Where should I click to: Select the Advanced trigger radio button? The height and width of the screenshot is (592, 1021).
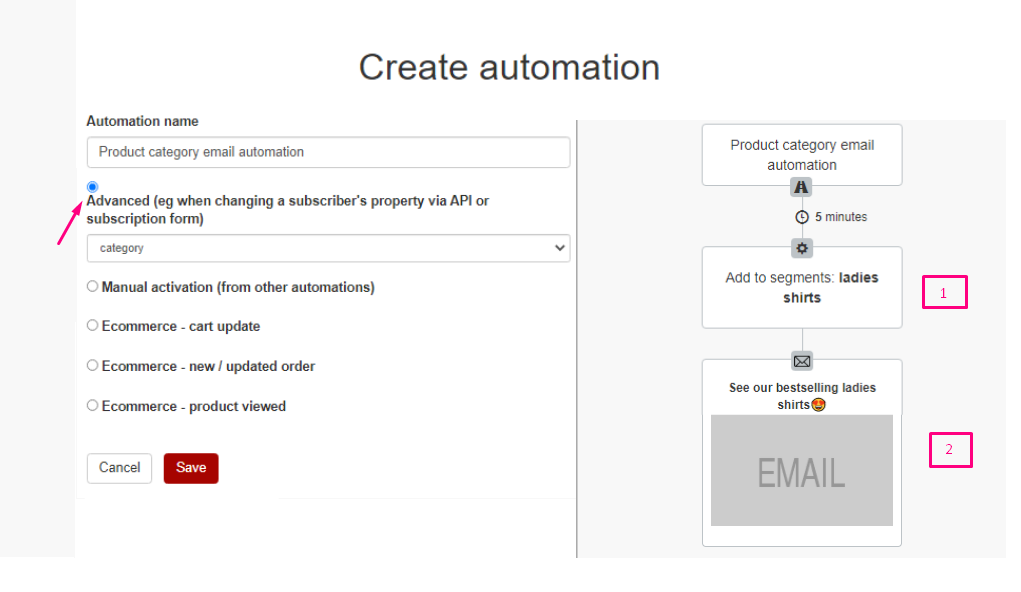tap(92, 187)
